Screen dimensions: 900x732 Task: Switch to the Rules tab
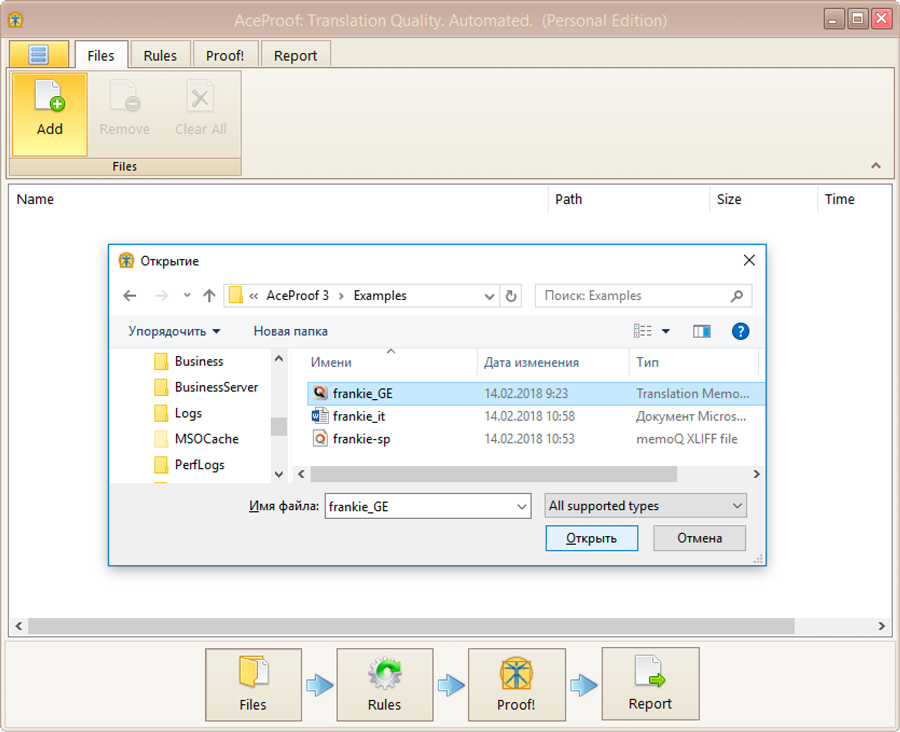click(x=160, y=55)
